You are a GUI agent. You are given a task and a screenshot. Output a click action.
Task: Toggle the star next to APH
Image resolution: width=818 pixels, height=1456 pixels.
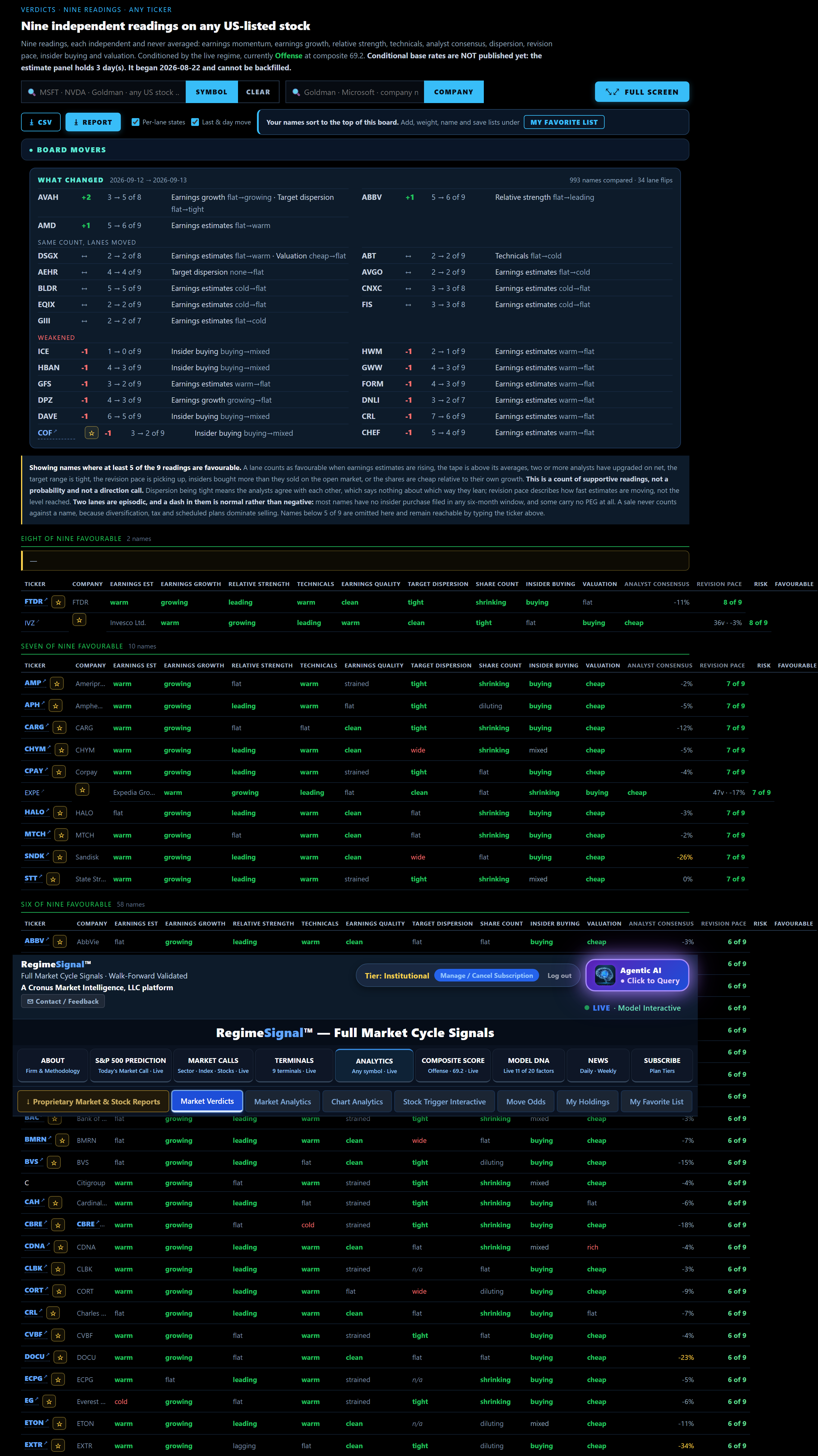55,705
